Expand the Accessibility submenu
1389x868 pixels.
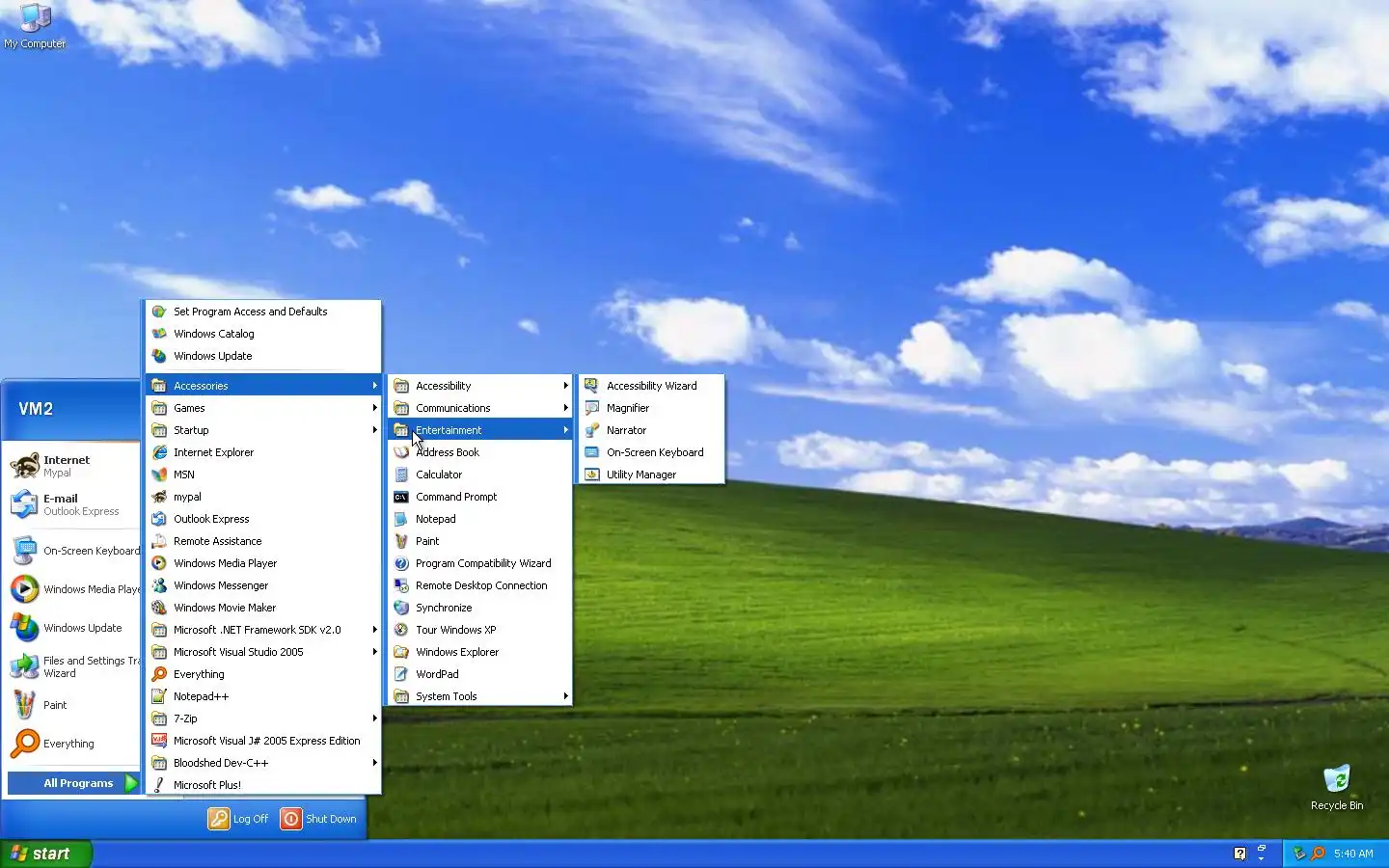(480, 386)
